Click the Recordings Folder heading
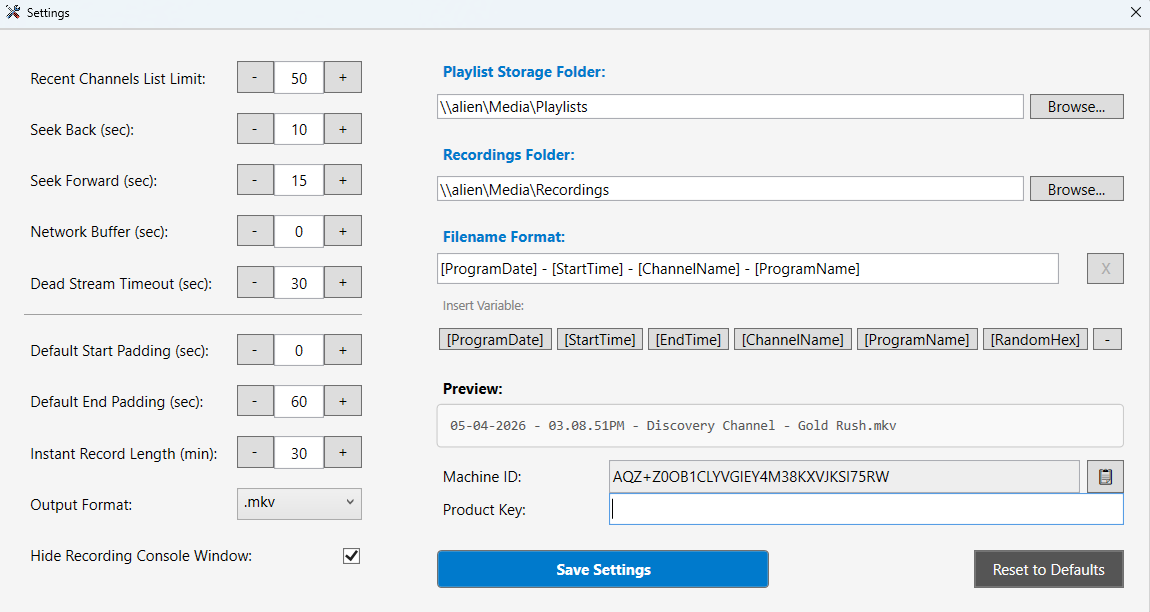Image resolution: width=1150 pixels, height=612 pixels. 508,155
